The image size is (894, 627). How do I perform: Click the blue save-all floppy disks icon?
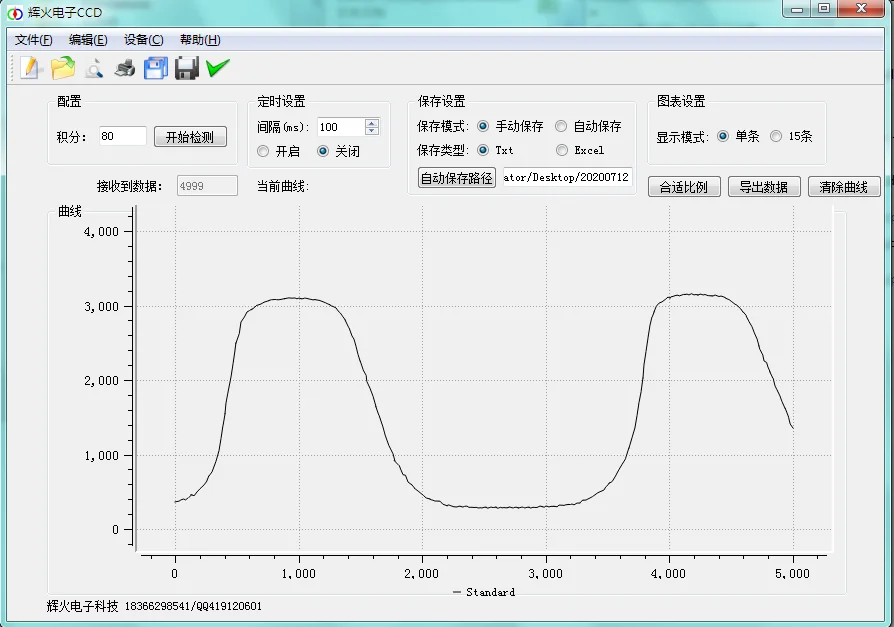tap(156, 68)
